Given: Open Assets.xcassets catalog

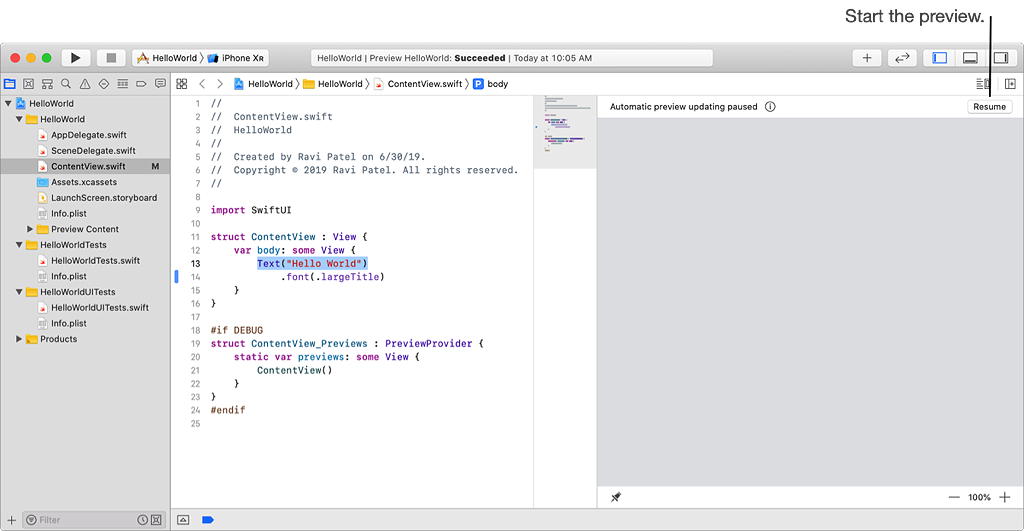Looking at the screenshot, I should 84,182.
